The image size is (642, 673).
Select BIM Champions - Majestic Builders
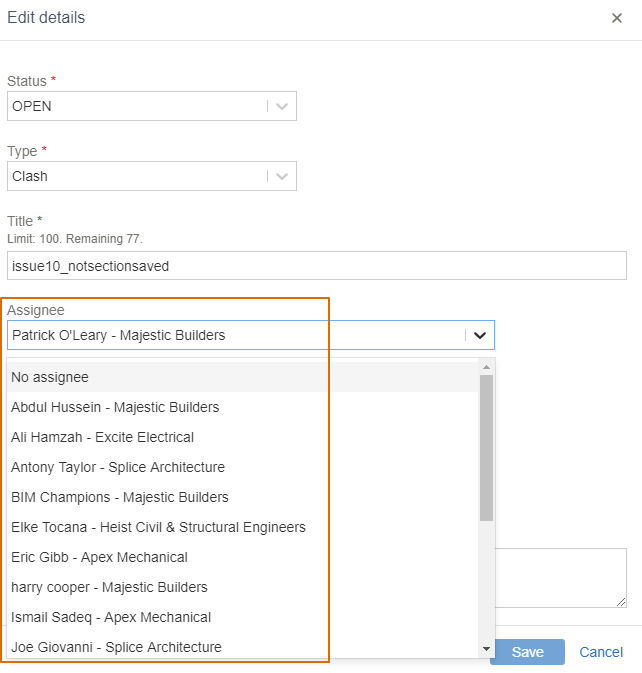point(242,497)
